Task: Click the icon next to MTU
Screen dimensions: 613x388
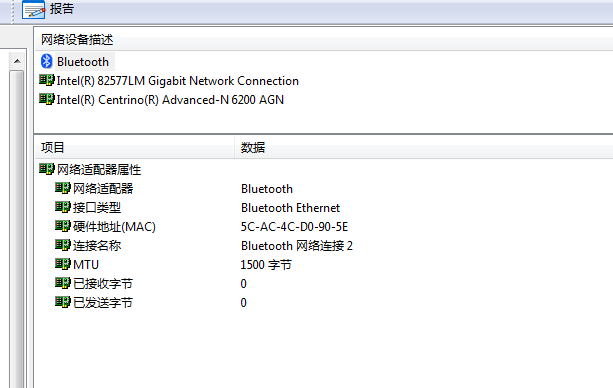Action: (63, 264)
